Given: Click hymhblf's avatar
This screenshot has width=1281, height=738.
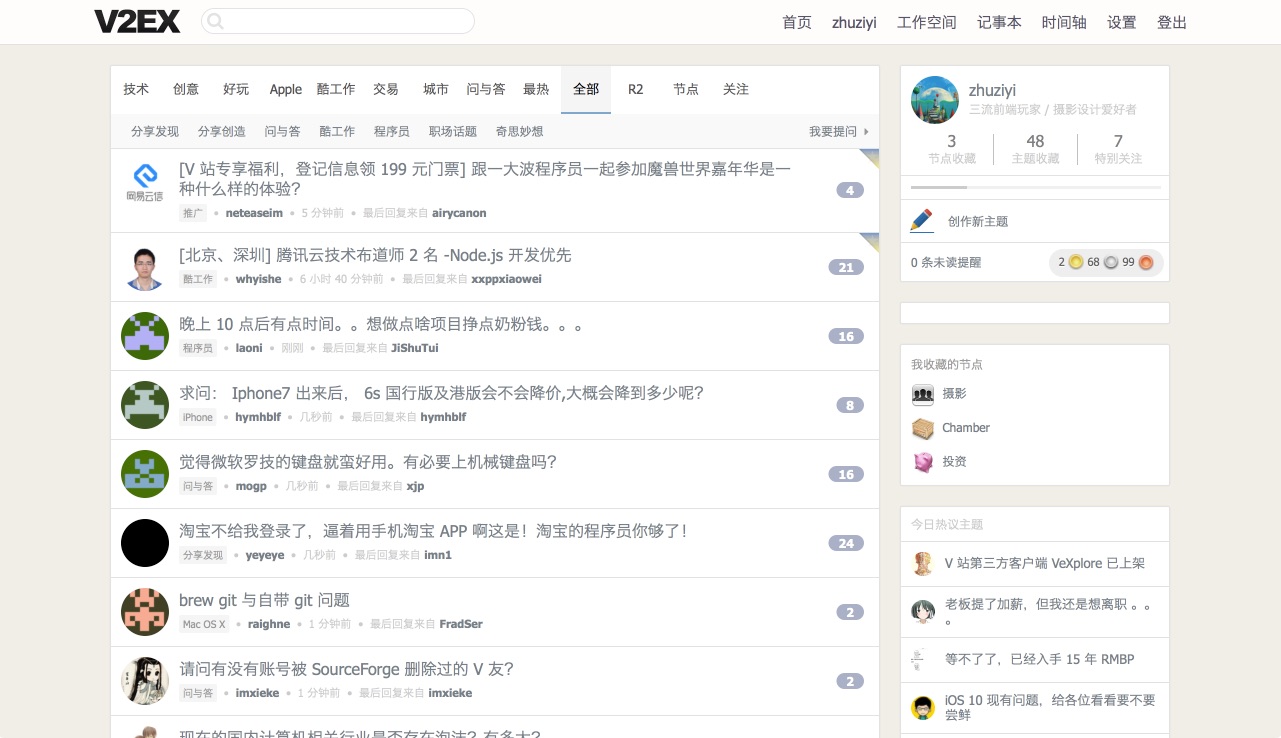Looking at the screenshot, I should [145, 405].
